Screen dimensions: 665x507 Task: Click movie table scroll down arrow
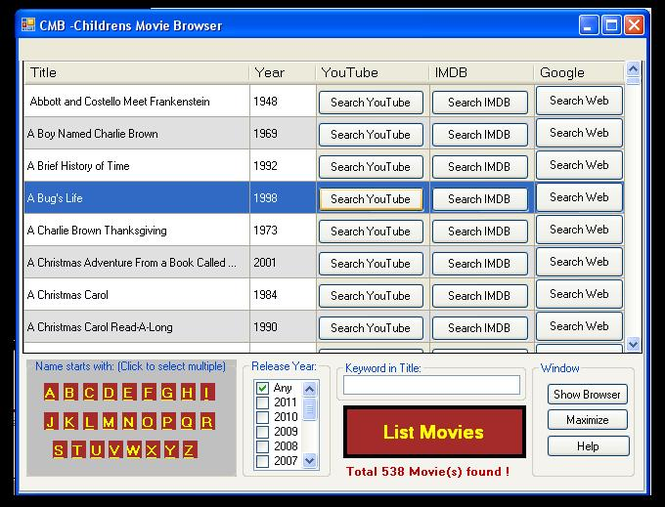point(633,345)
